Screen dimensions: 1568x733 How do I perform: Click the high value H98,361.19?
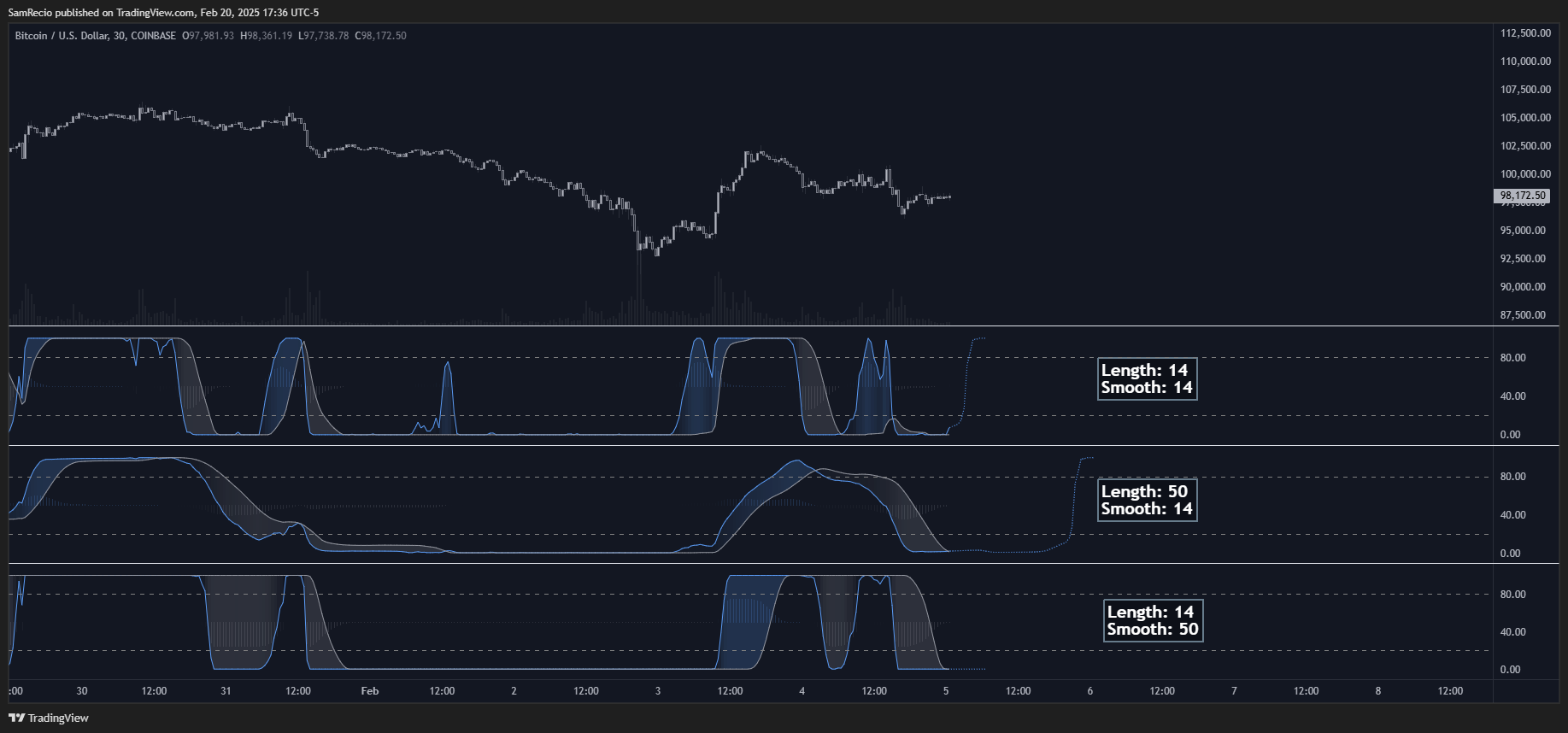click(x=266, y=36)
